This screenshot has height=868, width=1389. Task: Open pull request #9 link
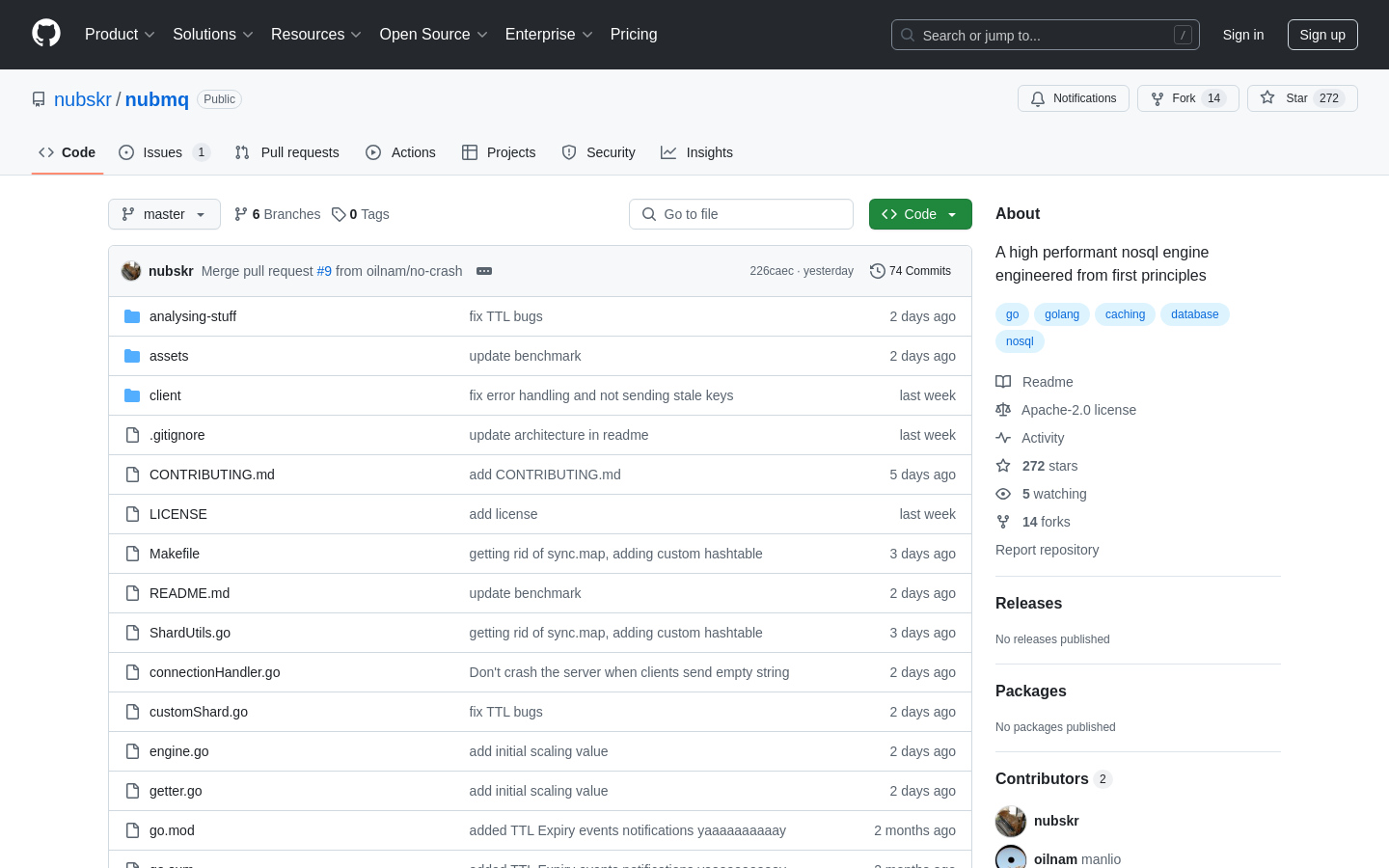pyautogui.click(x=324, y=271)
